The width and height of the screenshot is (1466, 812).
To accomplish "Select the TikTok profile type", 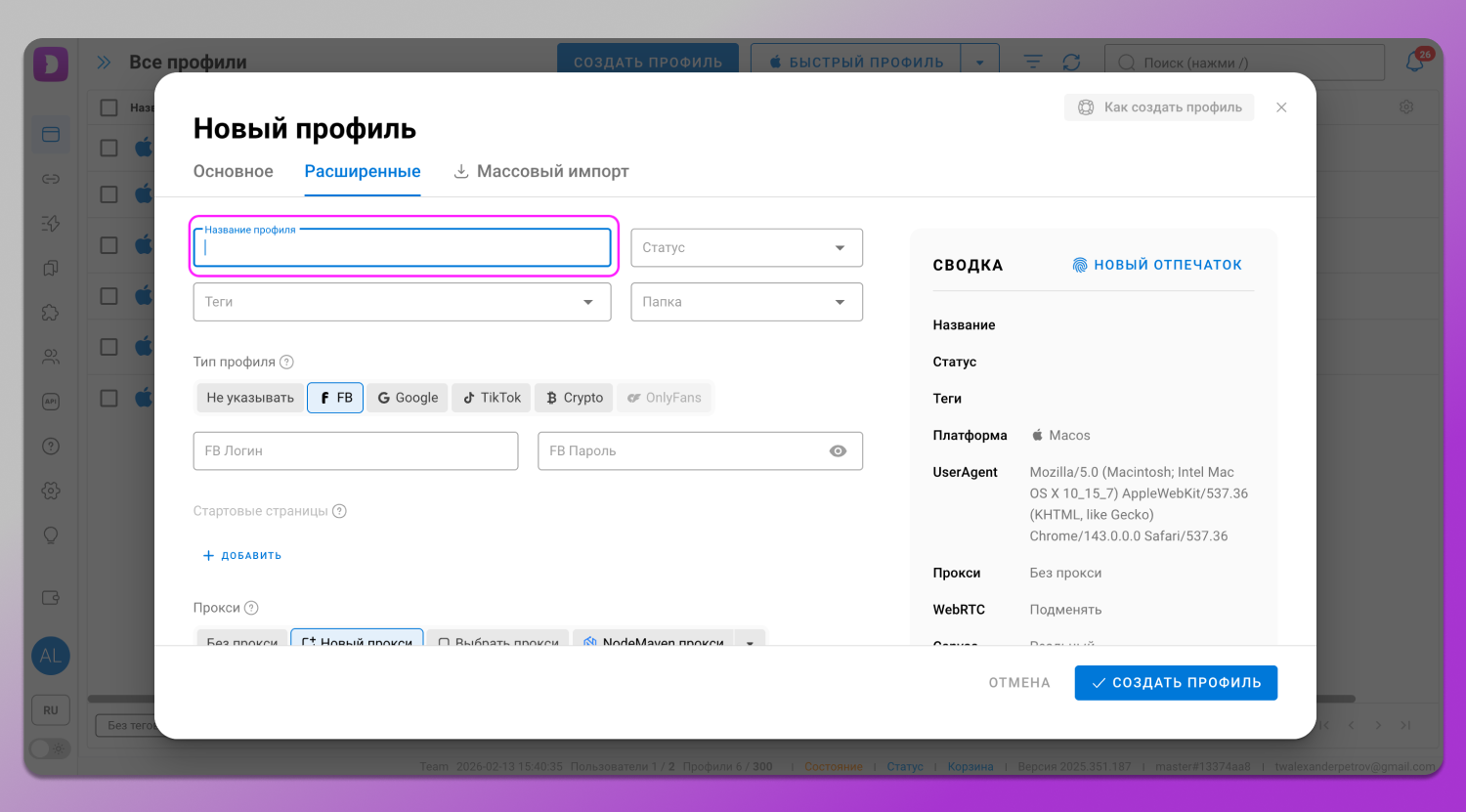I will click(x=492, y=398).
